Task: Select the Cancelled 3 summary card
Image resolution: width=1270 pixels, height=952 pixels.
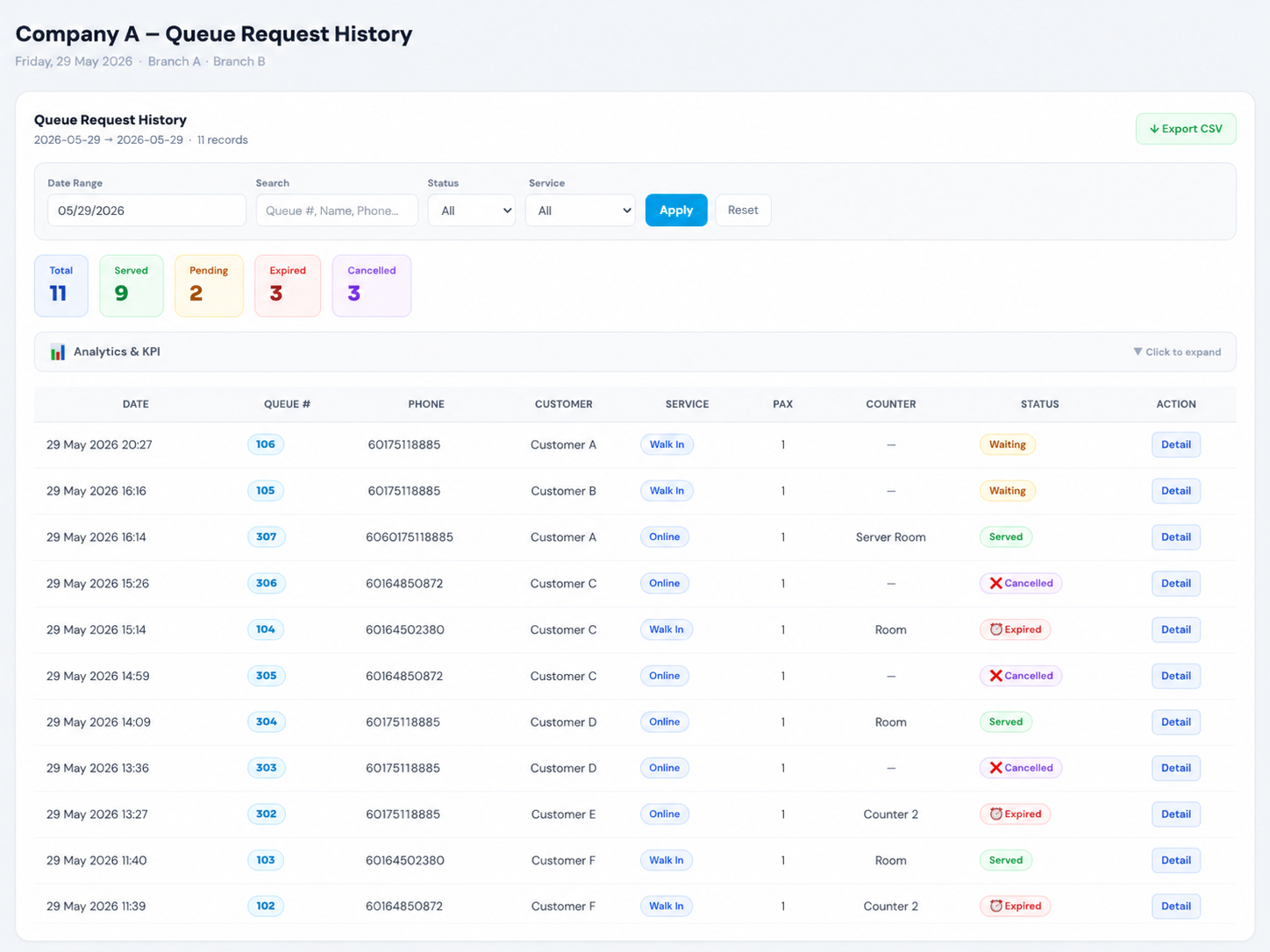Action: [x=372, y=286]
